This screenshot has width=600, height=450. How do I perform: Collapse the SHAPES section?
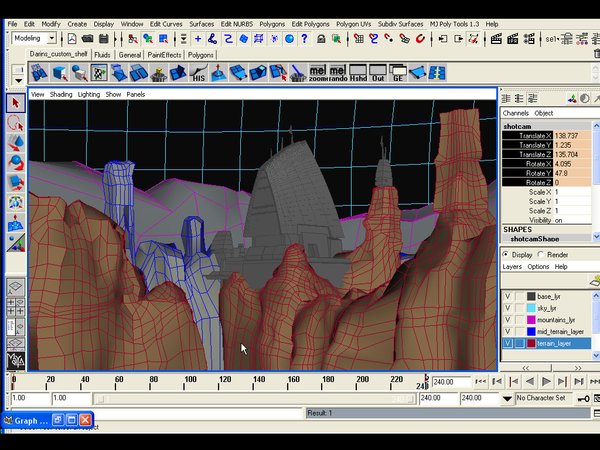click(516, 229)
